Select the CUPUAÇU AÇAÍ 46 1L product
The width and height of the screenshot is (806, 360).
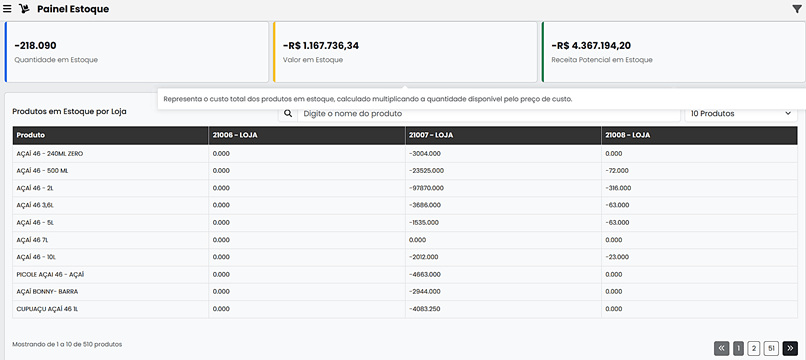(x=47, y=309)
